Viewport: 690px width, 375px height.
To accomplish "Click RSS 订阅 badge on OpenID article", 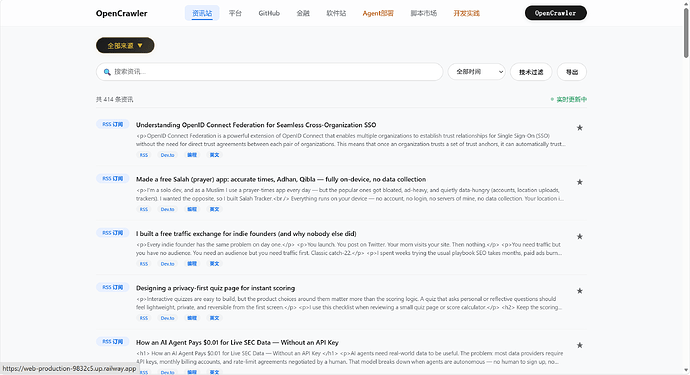I will pyautogui.click(x=113, y=125).
